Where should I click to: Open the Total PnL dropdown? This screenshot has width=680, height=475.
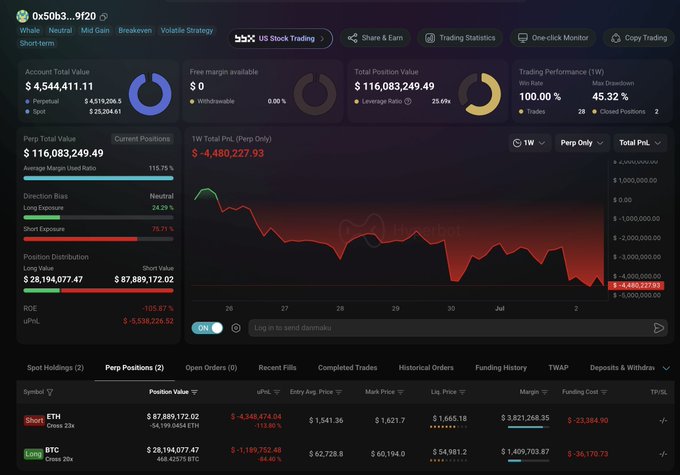[x=640, y=143]
